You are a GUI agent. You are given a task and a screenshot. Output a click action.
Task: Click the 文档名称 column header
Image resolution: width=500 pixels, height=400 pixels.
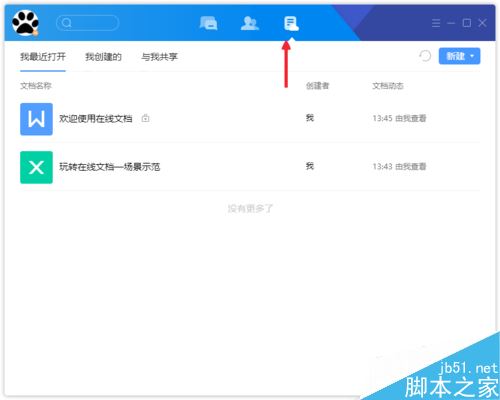(x=36, y=86)
